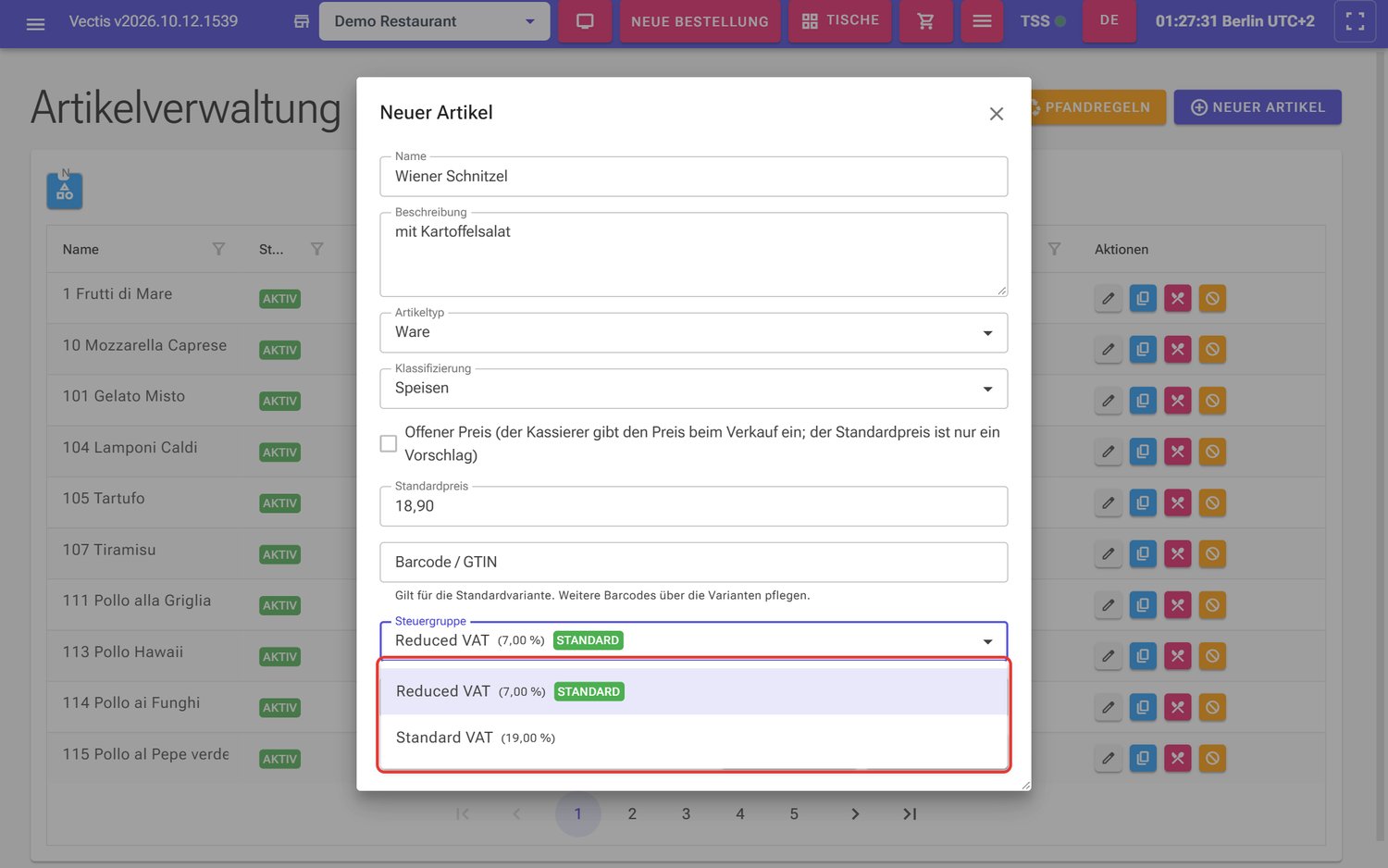Collapse the Steuergruppe dropdown

click(x=693, y=640)
